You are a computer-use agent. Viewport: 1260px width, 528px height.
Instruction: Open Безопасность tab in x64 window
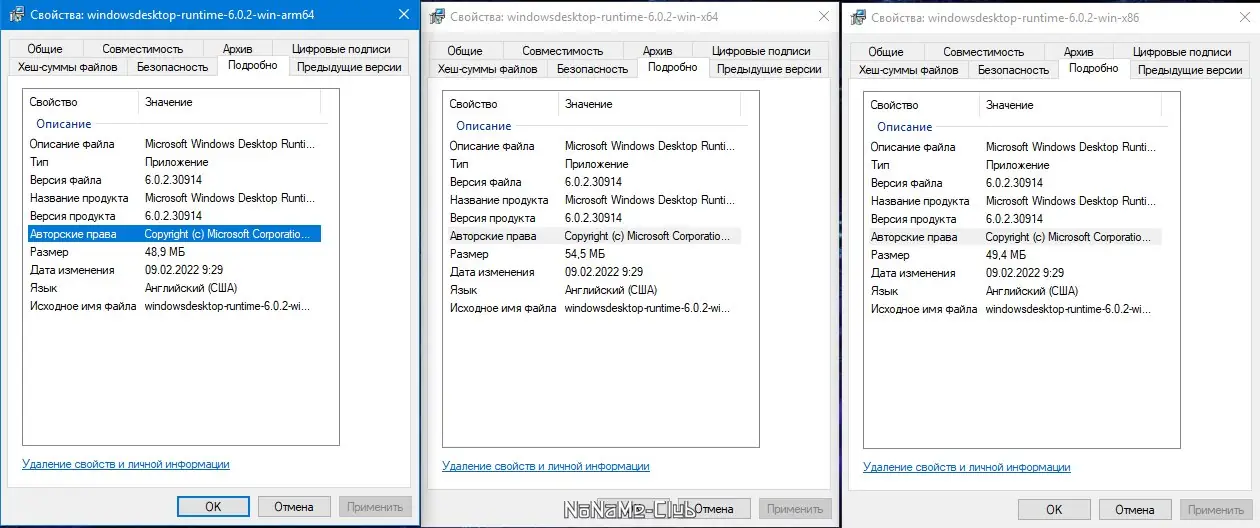click(x=592, y=69)
